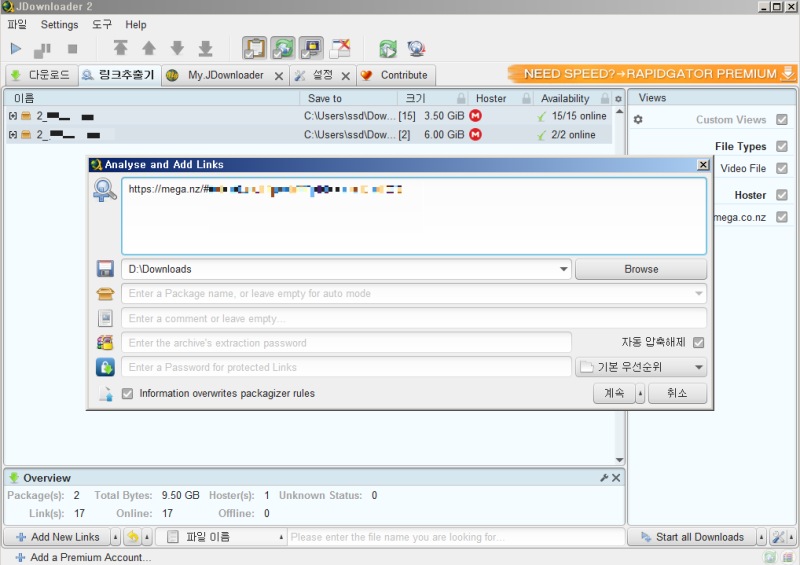
Task: Switch to My.JDownloader tab
Action: 224,76
